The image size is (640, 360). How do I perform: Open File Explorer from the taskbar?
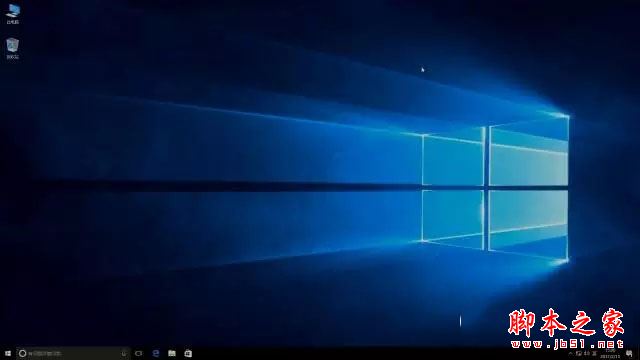point(172,353)
